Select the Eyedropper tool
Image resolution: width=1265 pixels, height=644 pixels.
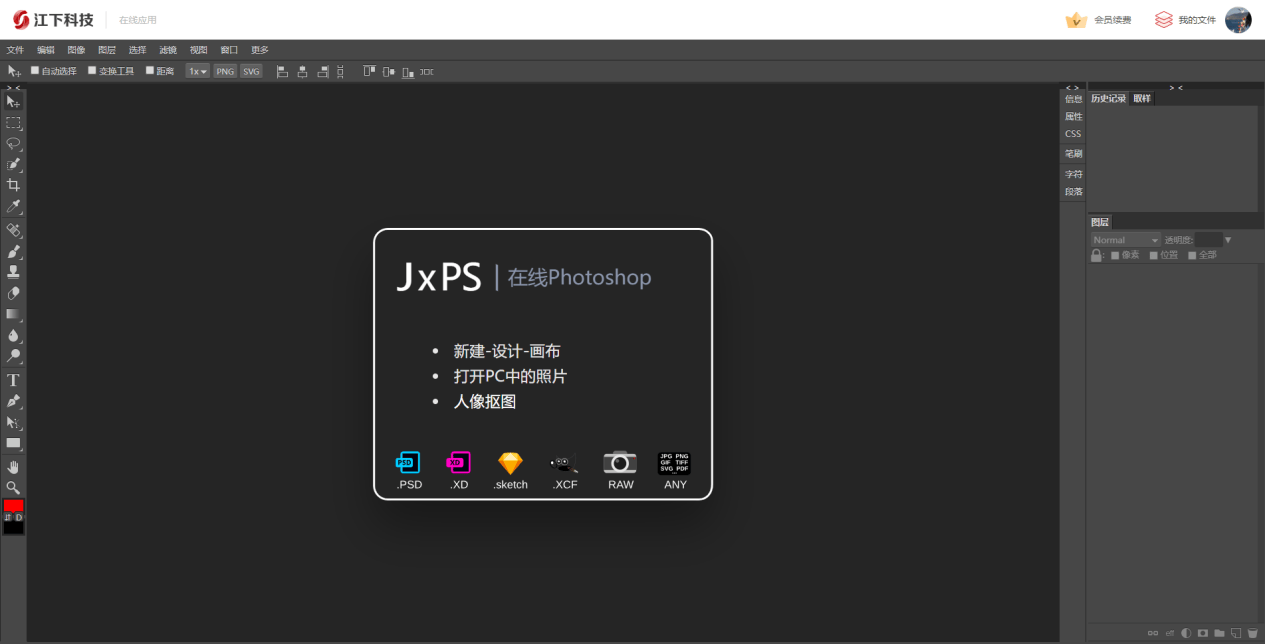(x=13, y=206)
